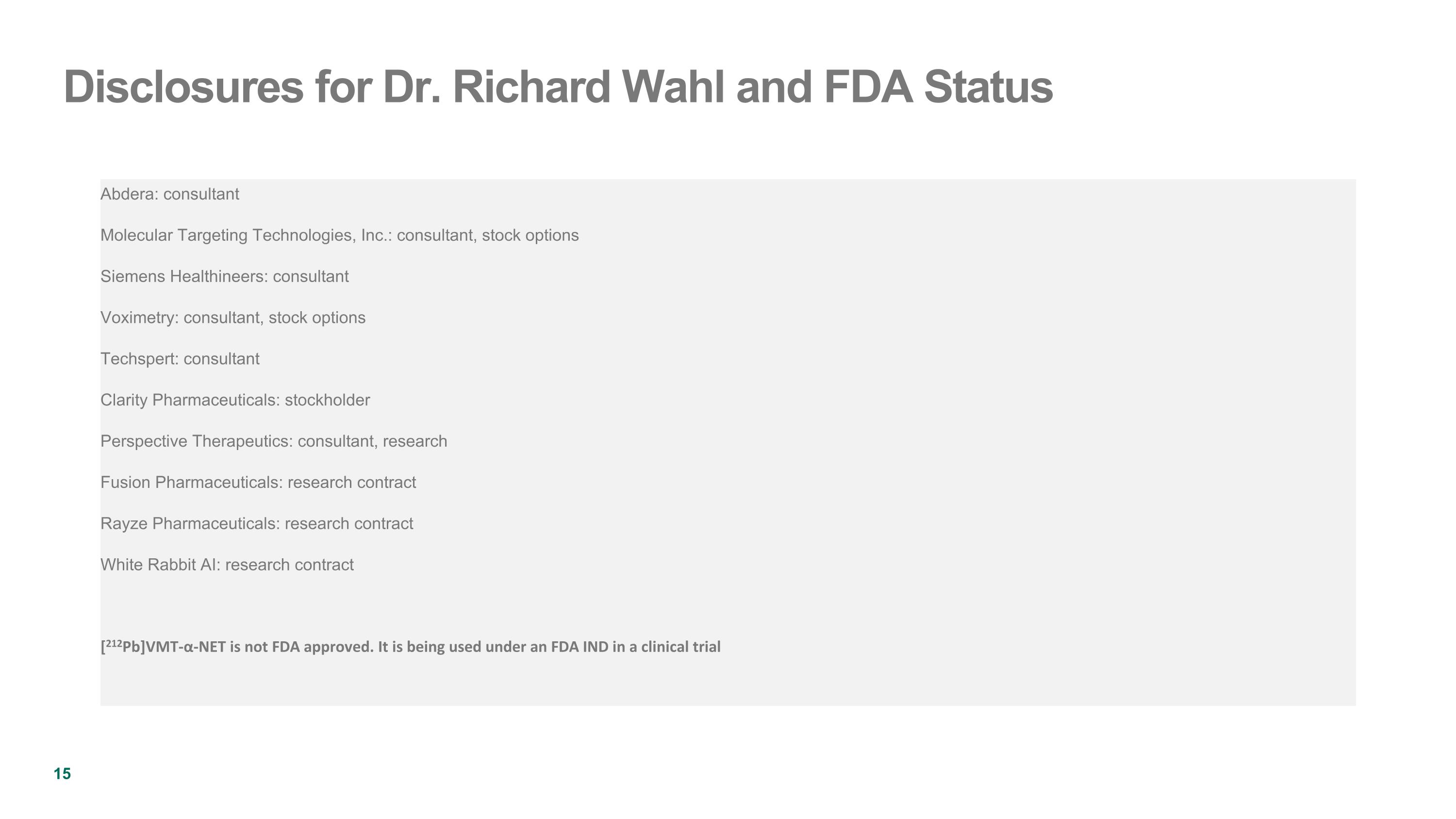1456x819 pixels.
Task: Select the Perspective Therapeutics disclosure entry
Action: coord(274,441)
